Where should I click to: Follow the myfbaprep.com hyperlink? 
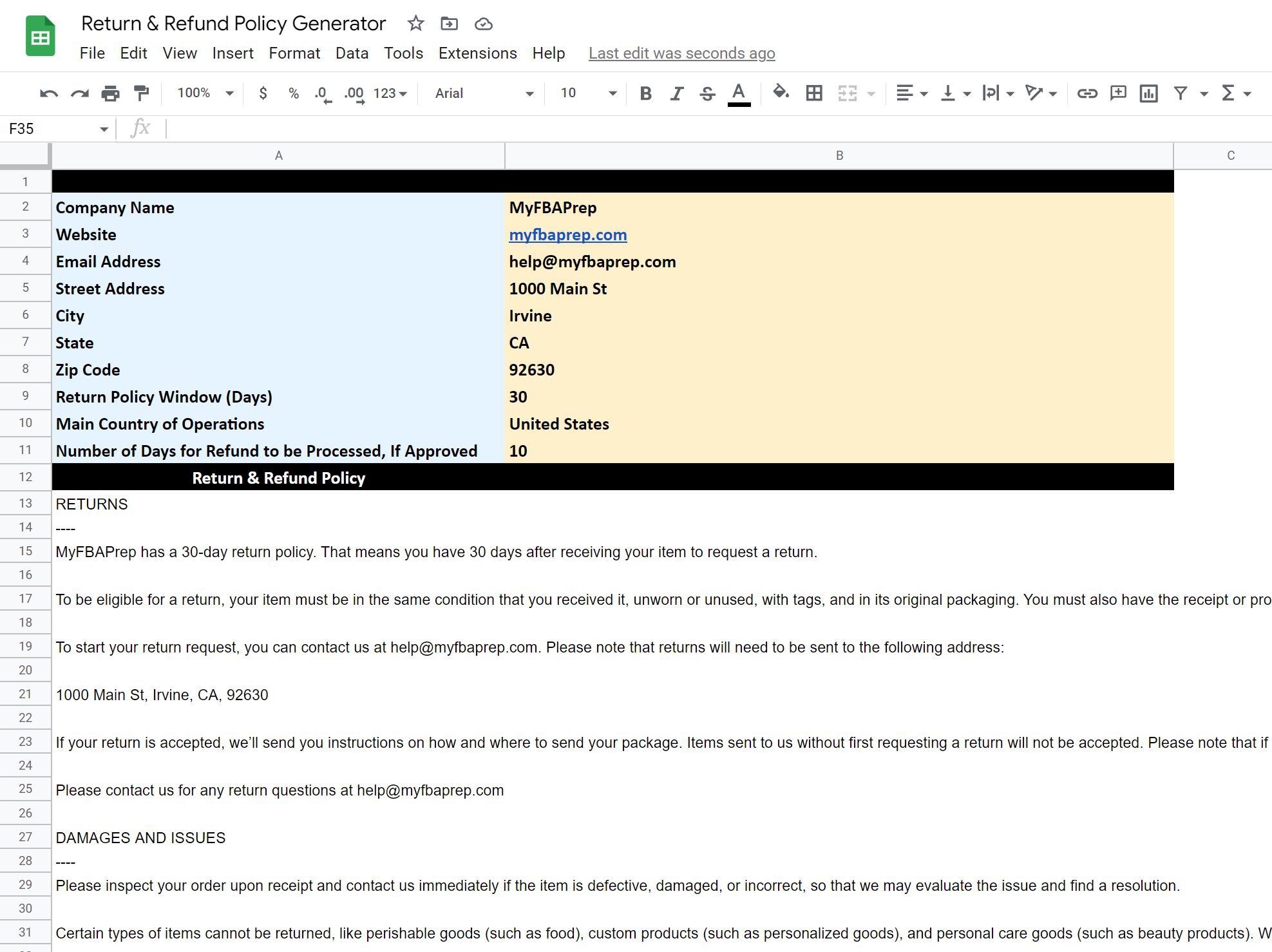(x=567, y=234)
